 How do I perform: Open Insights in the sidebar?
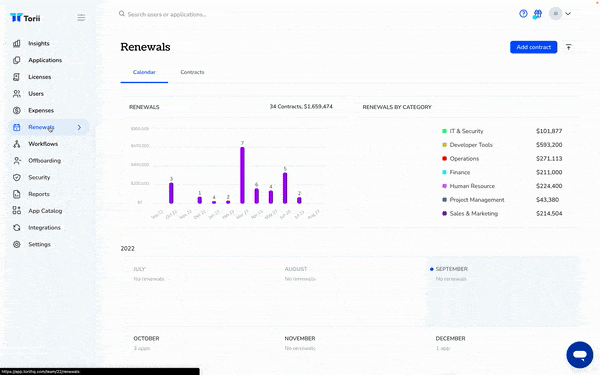pos(39,43)
